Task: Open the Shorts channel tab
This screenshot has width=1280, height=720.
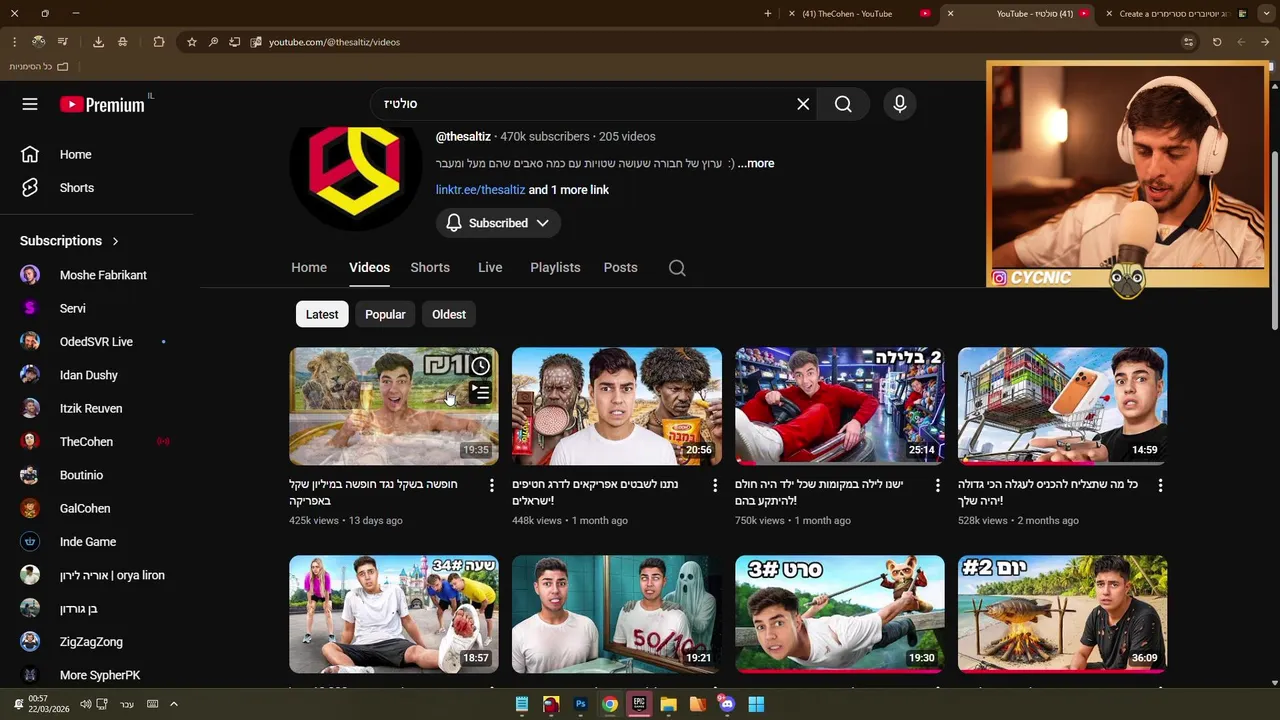Action: pyautogui.click(x=430, y=268)
